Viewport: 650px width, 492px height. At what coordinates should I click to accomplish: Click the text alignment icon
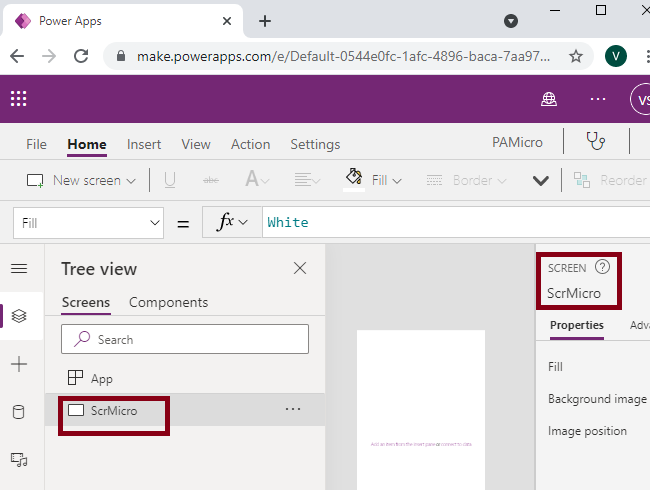tap(303, 180)
